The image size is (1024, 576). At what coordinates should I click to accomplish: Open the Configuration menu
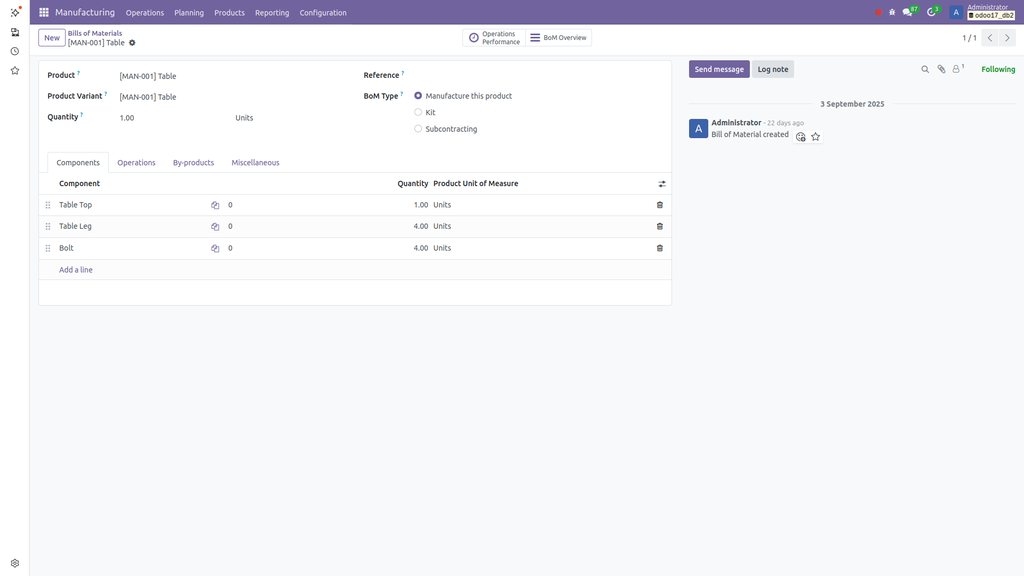[x=323, y=12]
